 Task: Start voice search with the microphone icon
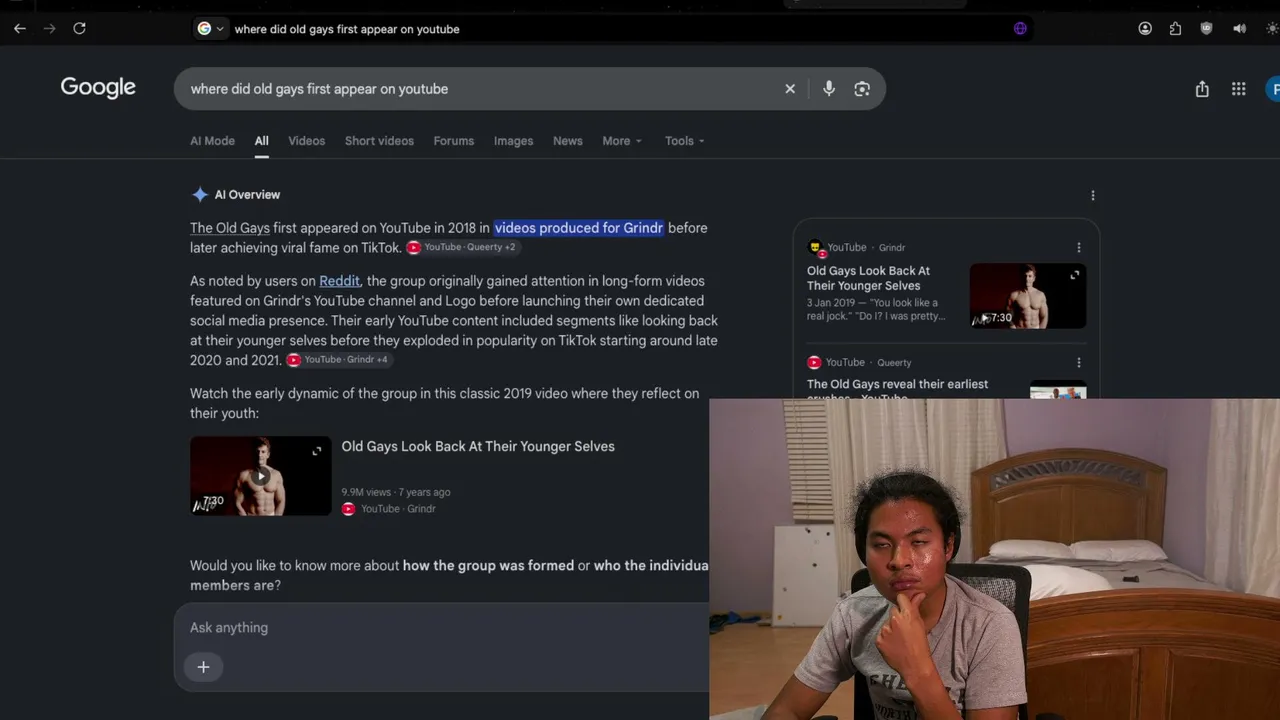click(x=829, y=89)
